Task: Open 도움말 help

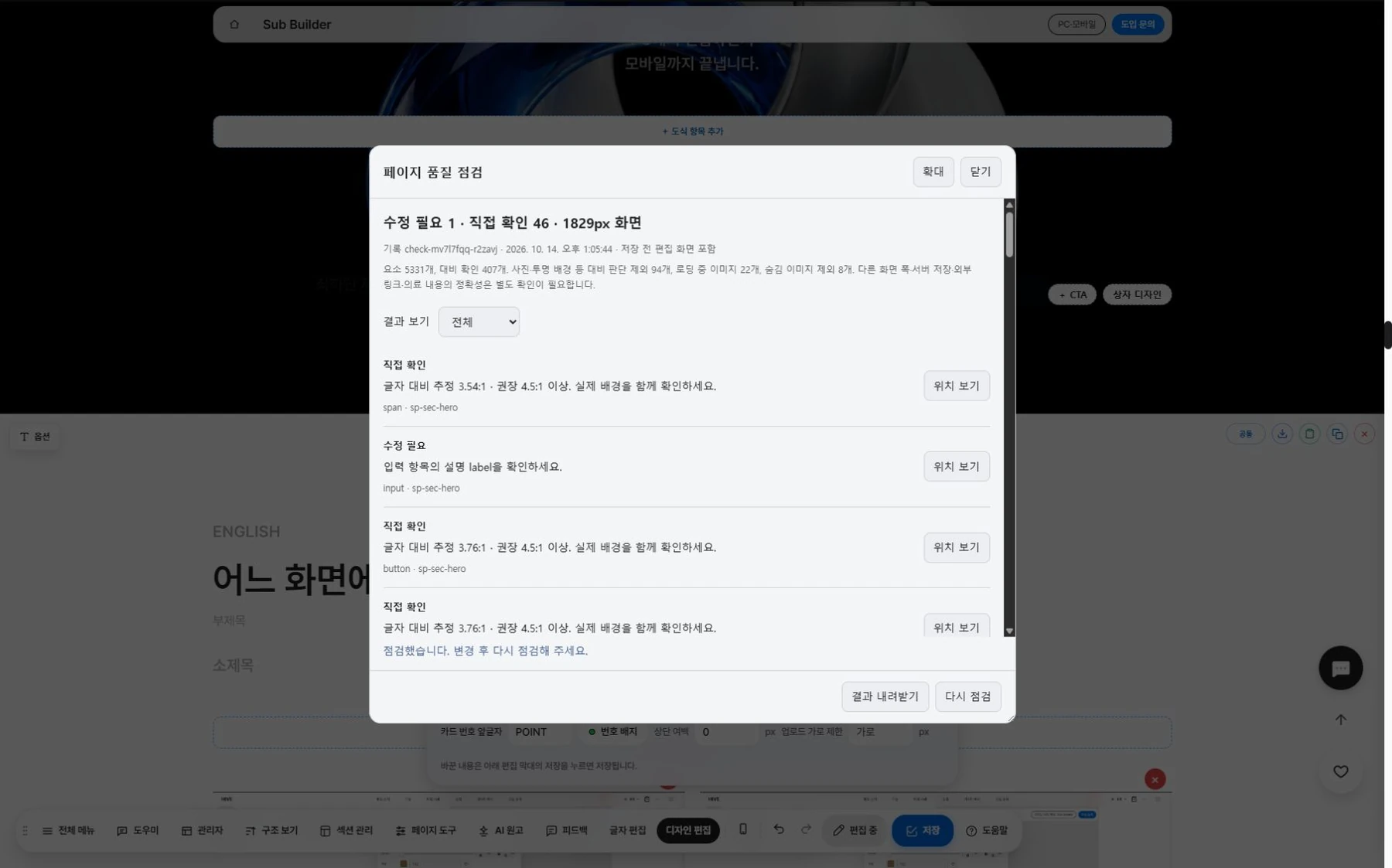Action: coord(988,830)
